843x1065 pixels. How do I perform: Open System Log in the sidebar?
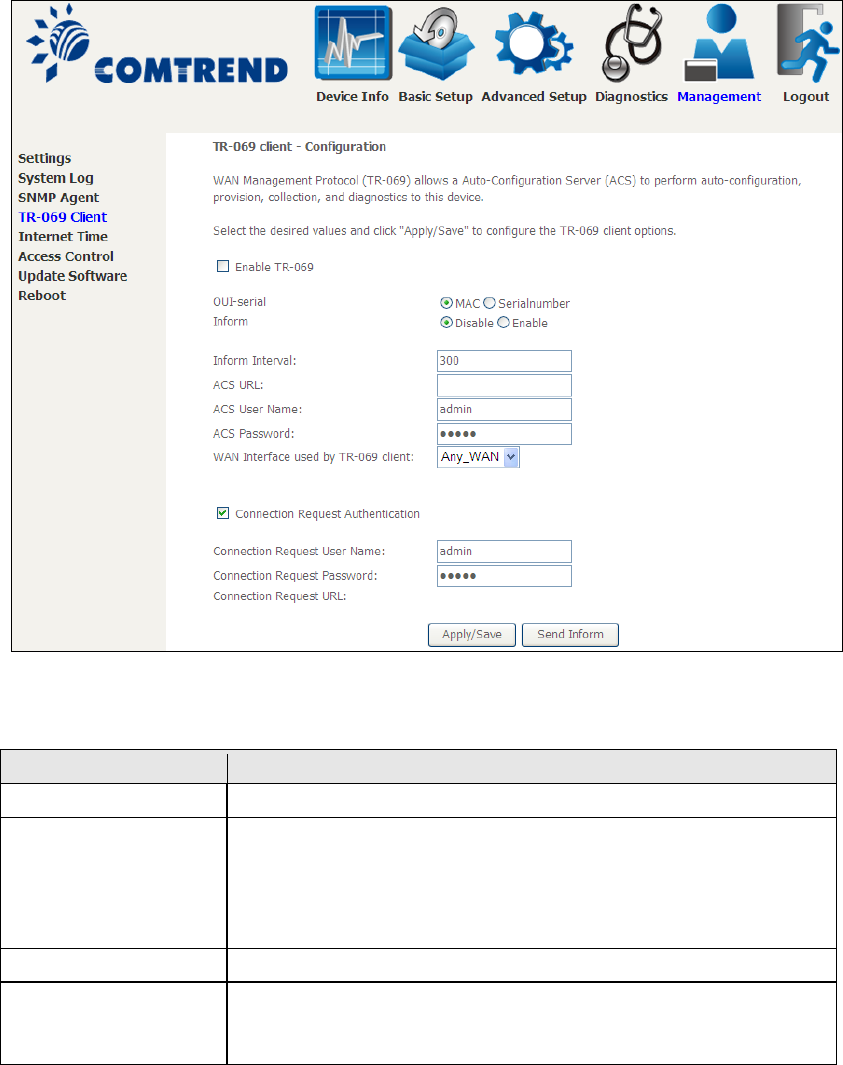(56, 178)
